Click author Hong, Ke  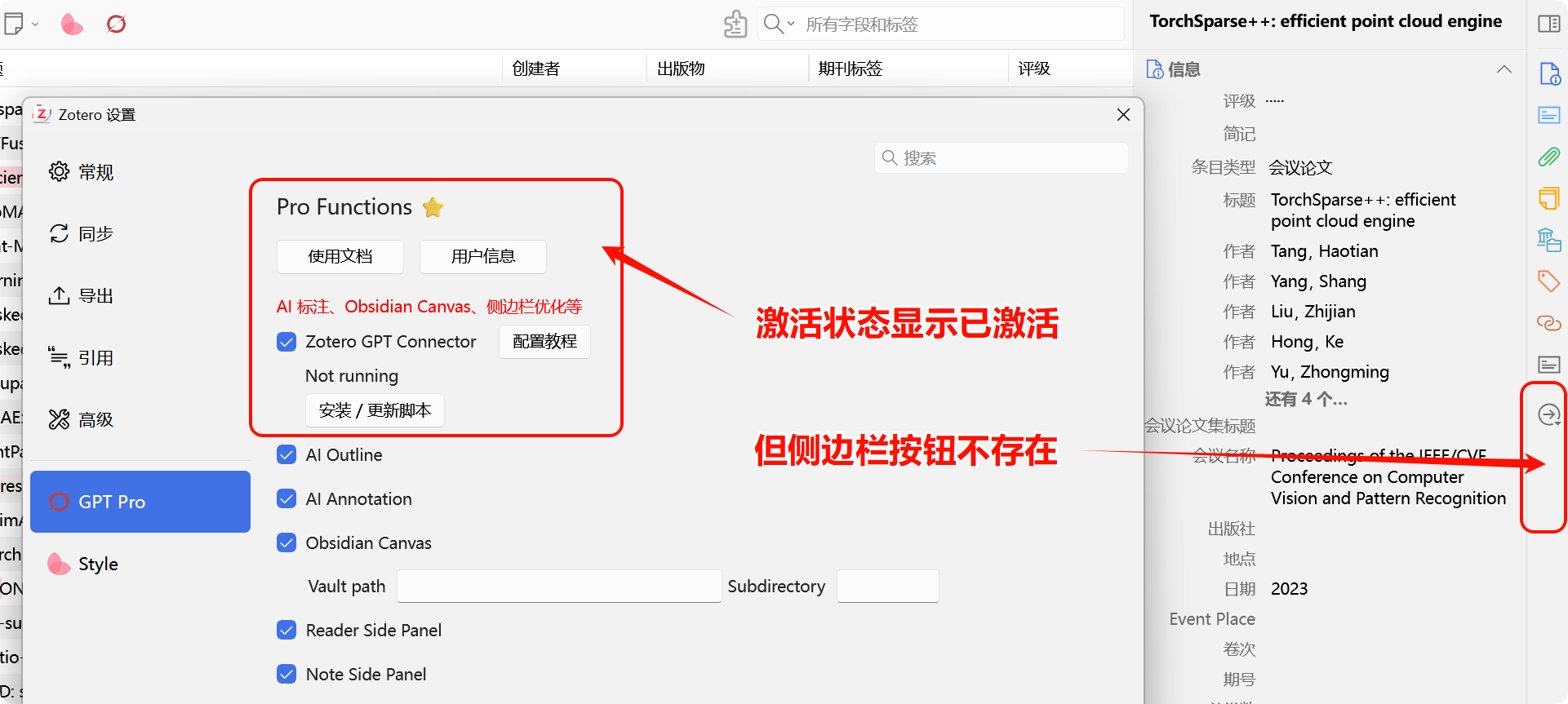(x=1307, y=342)
